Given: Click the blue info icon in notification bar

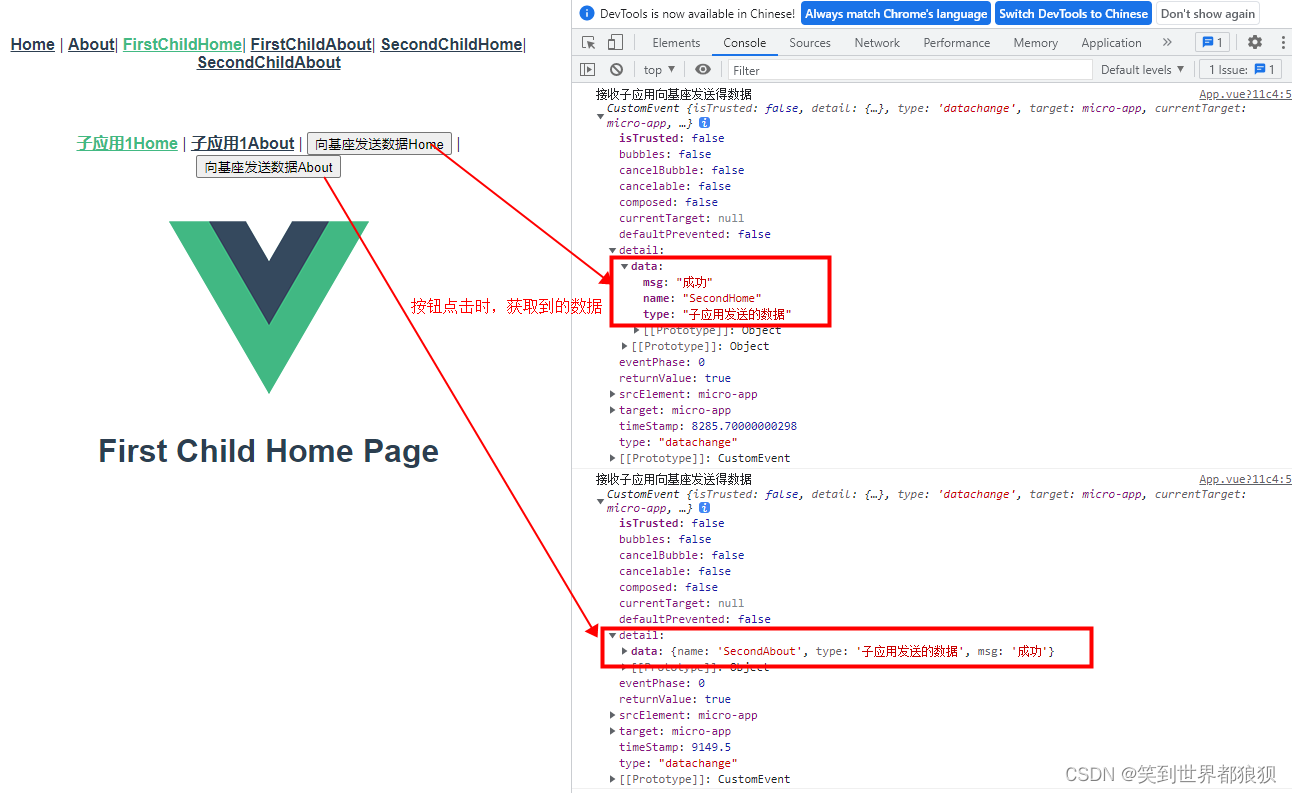Looking at the screenshot, I should pyautogui.click(x=587, y=14).
